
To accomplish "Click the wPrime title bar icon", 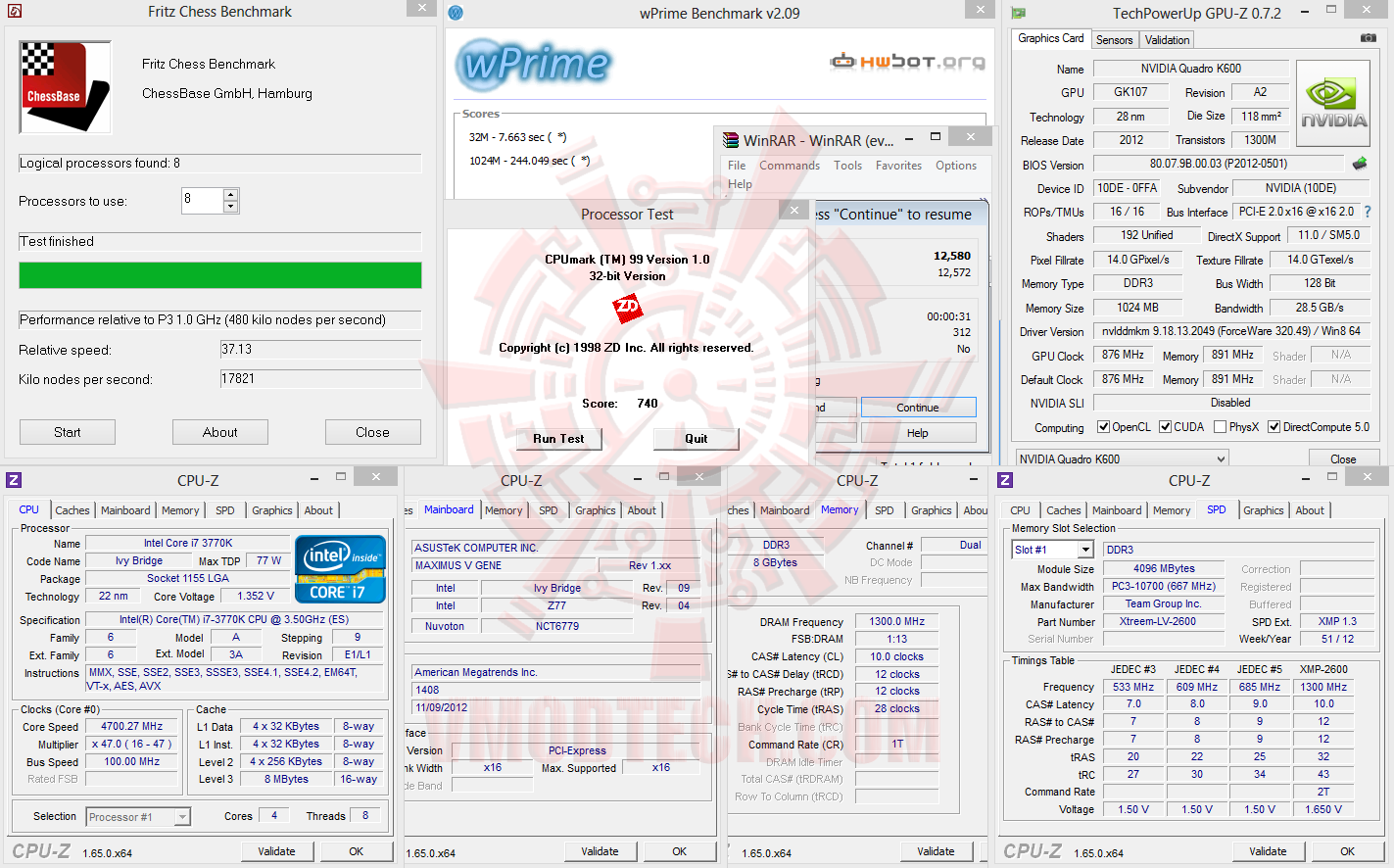I will [x=456, y=13].
